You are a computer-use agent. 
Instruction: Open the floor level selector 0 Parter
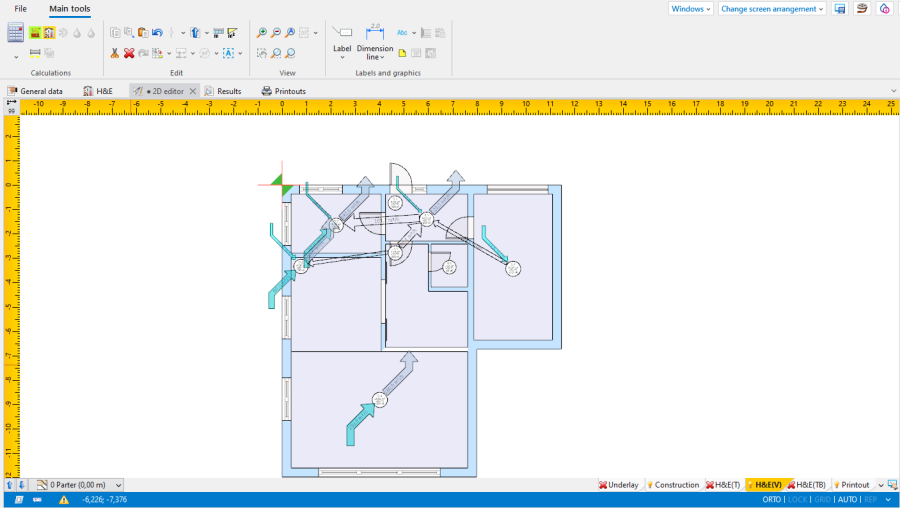85,485
